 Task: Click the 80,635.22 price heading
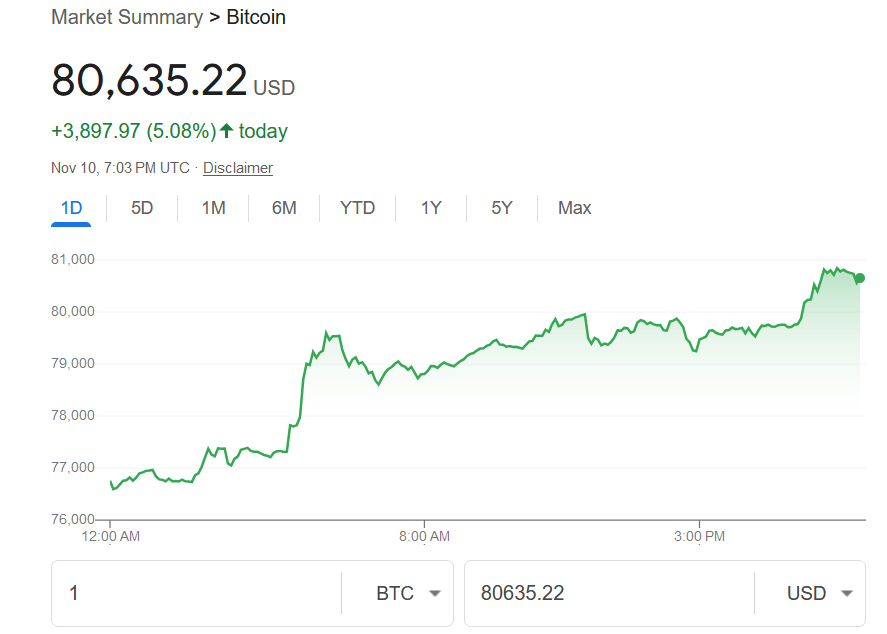click(150, 81)
